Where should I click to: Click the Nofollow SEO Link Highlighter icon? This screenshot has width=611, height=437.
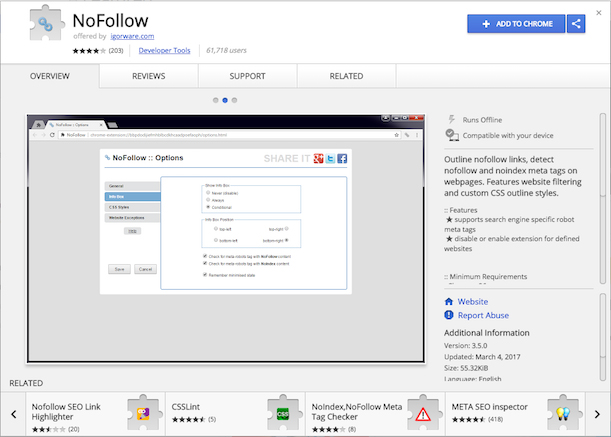(143, 413)
